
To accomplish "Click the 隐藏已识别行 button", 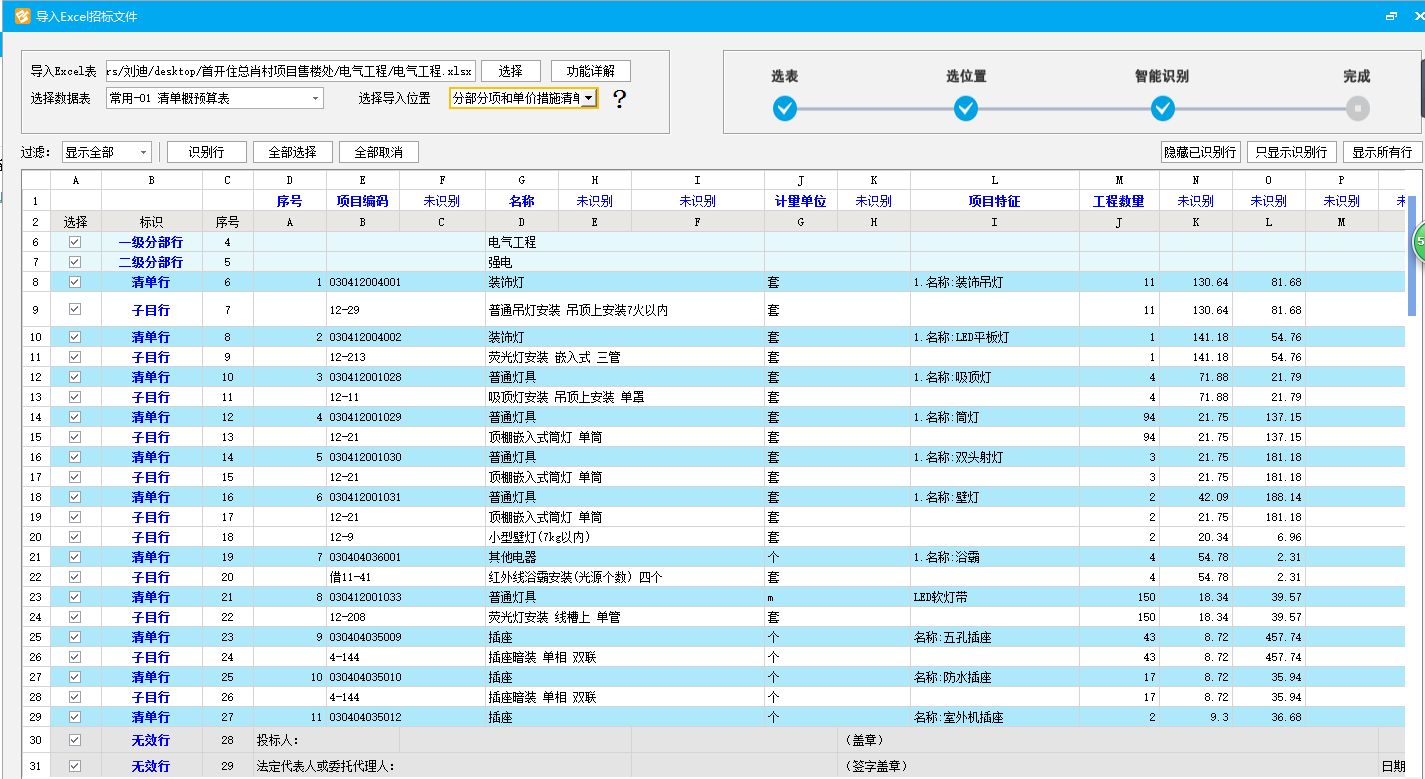I will click(1201, 152).
